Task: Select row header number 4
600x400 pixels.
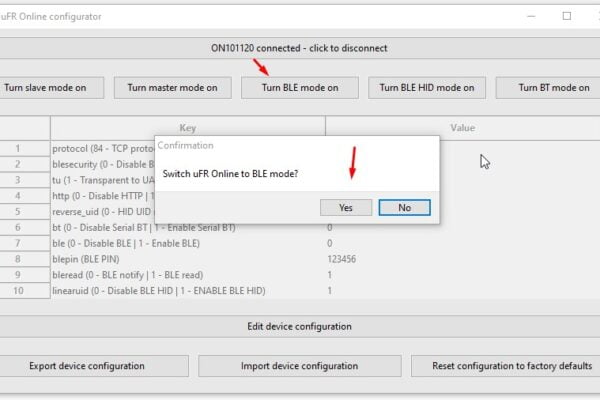Action: coord(25,196)
